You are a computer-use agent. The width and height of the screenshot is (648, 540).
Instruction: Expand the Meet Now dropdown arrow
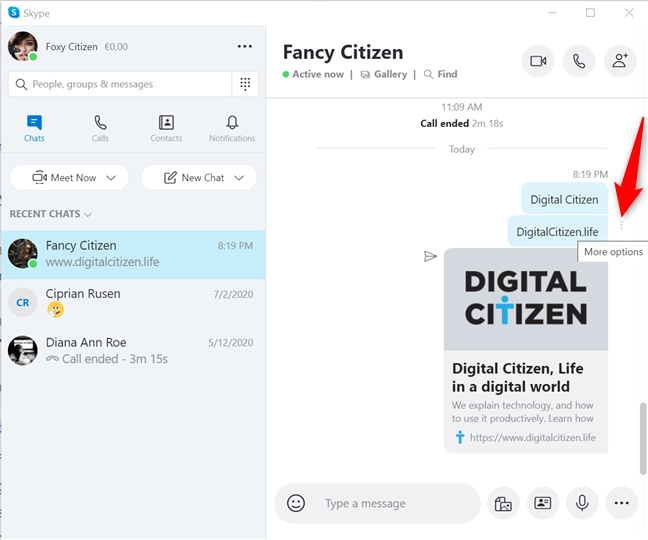click(x=111, y=178)
